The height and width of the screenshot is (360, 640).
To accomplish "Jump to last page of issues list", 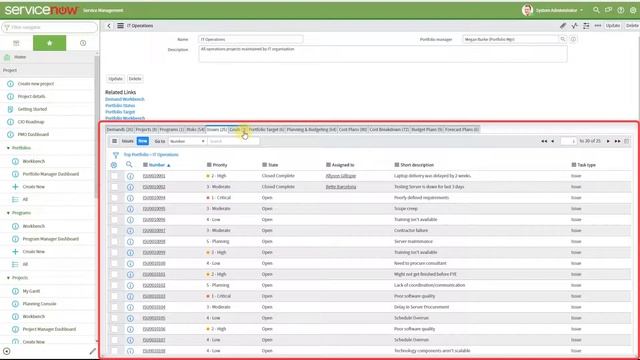I will (618, 141).
